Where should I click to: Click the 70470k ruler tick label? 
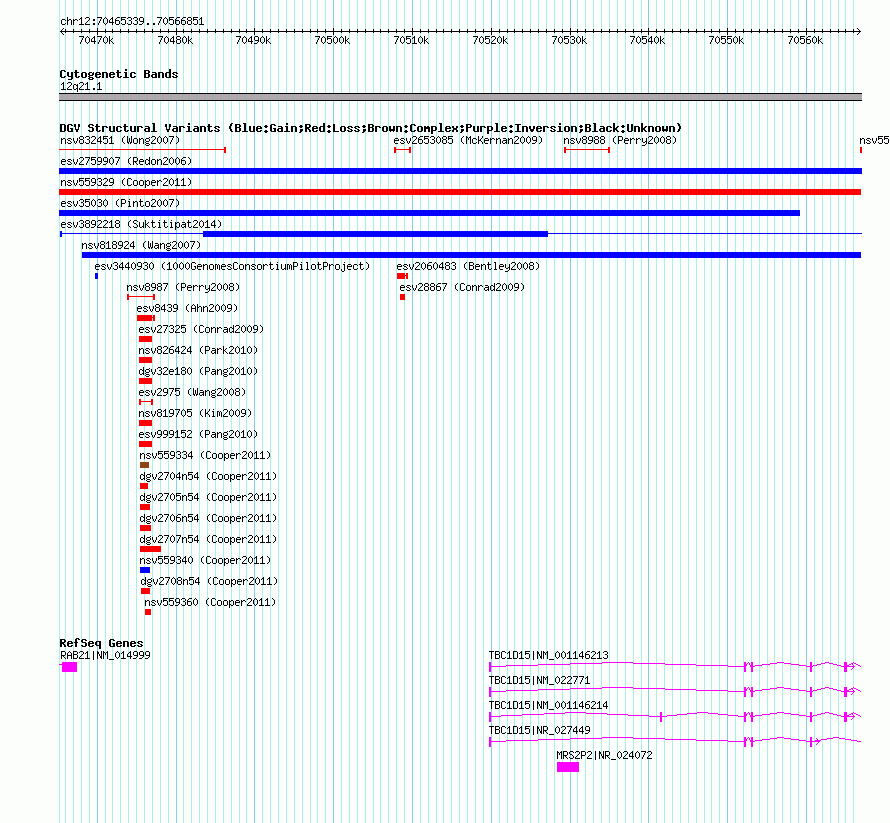click(96, 40)
